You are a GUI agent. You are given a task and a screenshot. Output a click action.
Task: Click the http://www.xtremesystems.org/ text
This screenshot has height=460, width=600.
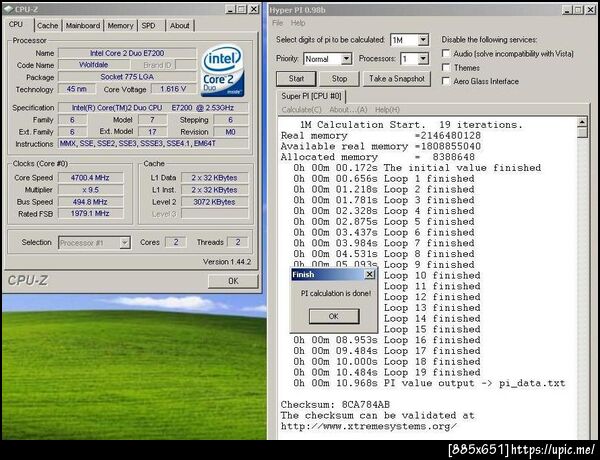(x=368, y=426)
